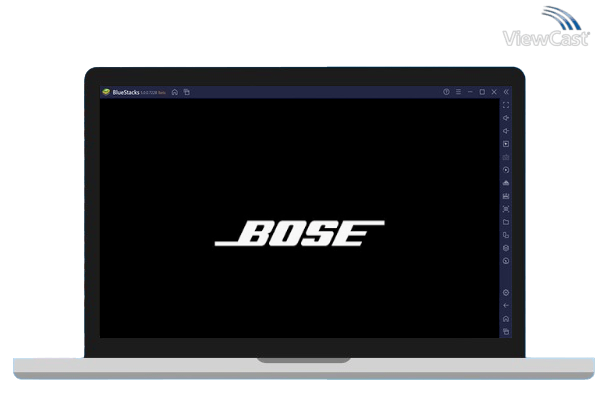Image resolution: width=602 pixels, height=414 pixels.
Task: Click the install APK icon in sidebar
Action: pyautogui.click(x=506, y=196)
